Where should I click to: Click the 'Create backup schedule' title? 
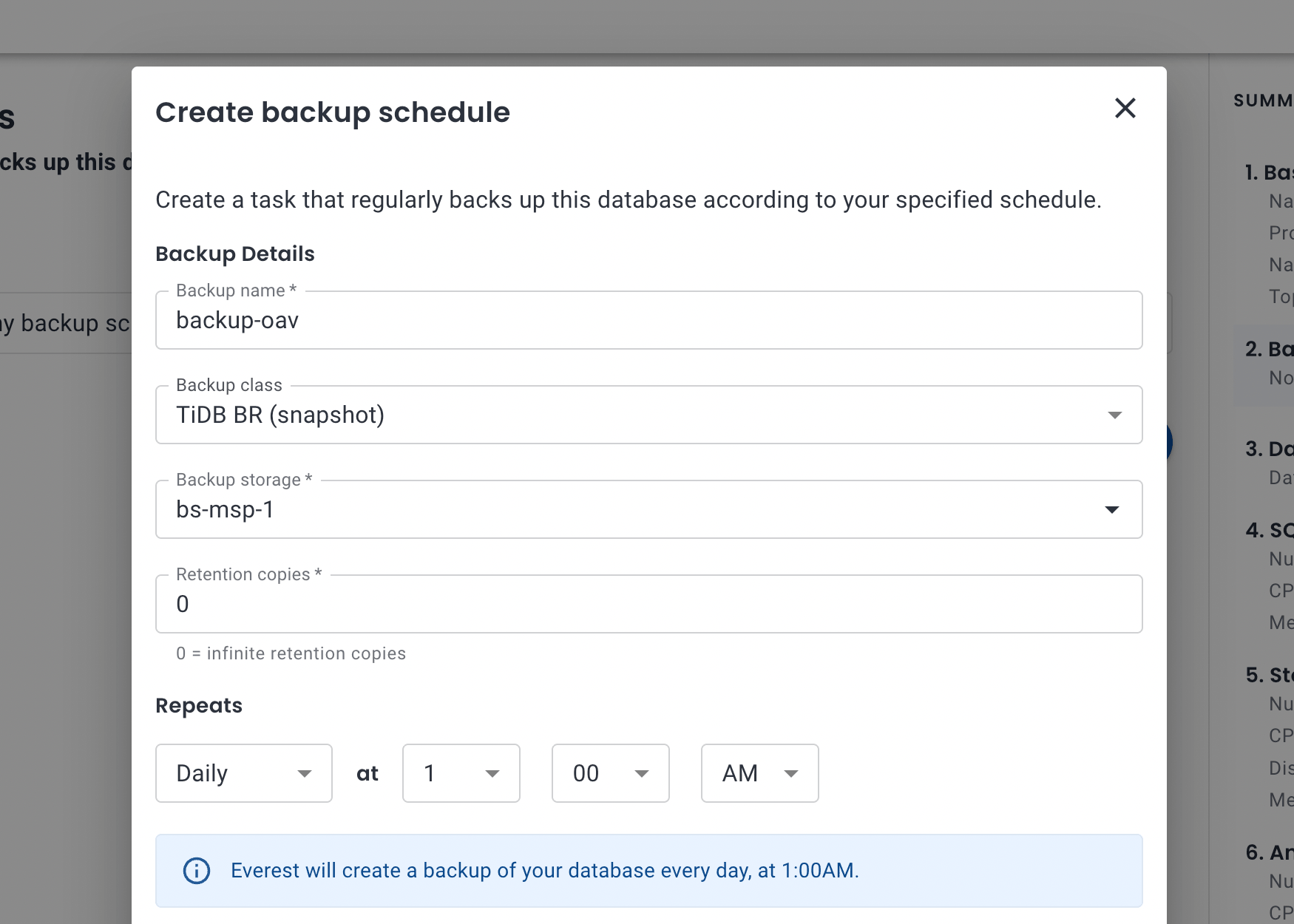(333, 112)
